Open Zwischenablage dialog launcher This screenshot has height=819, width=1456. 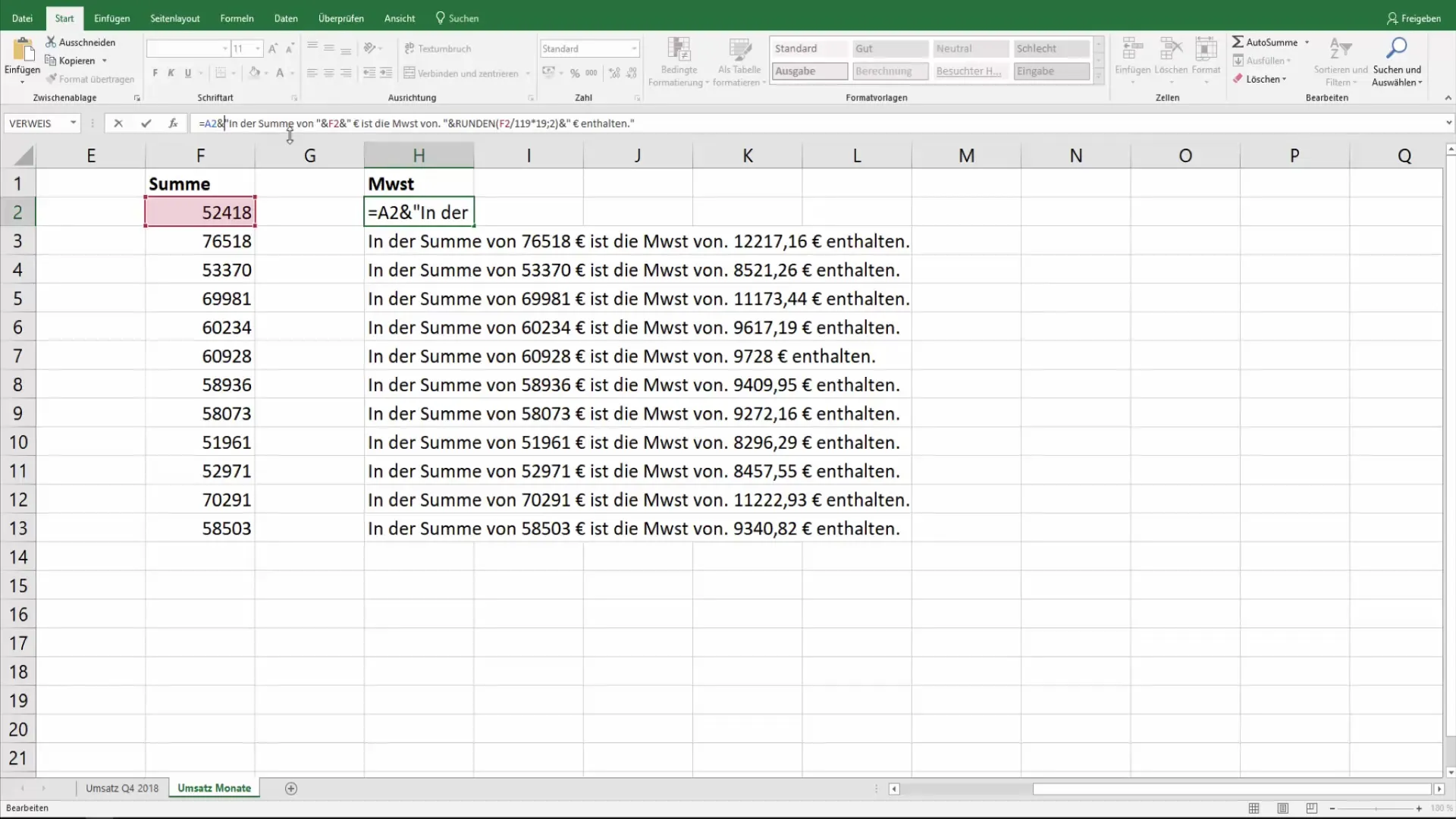coord(137,98)
